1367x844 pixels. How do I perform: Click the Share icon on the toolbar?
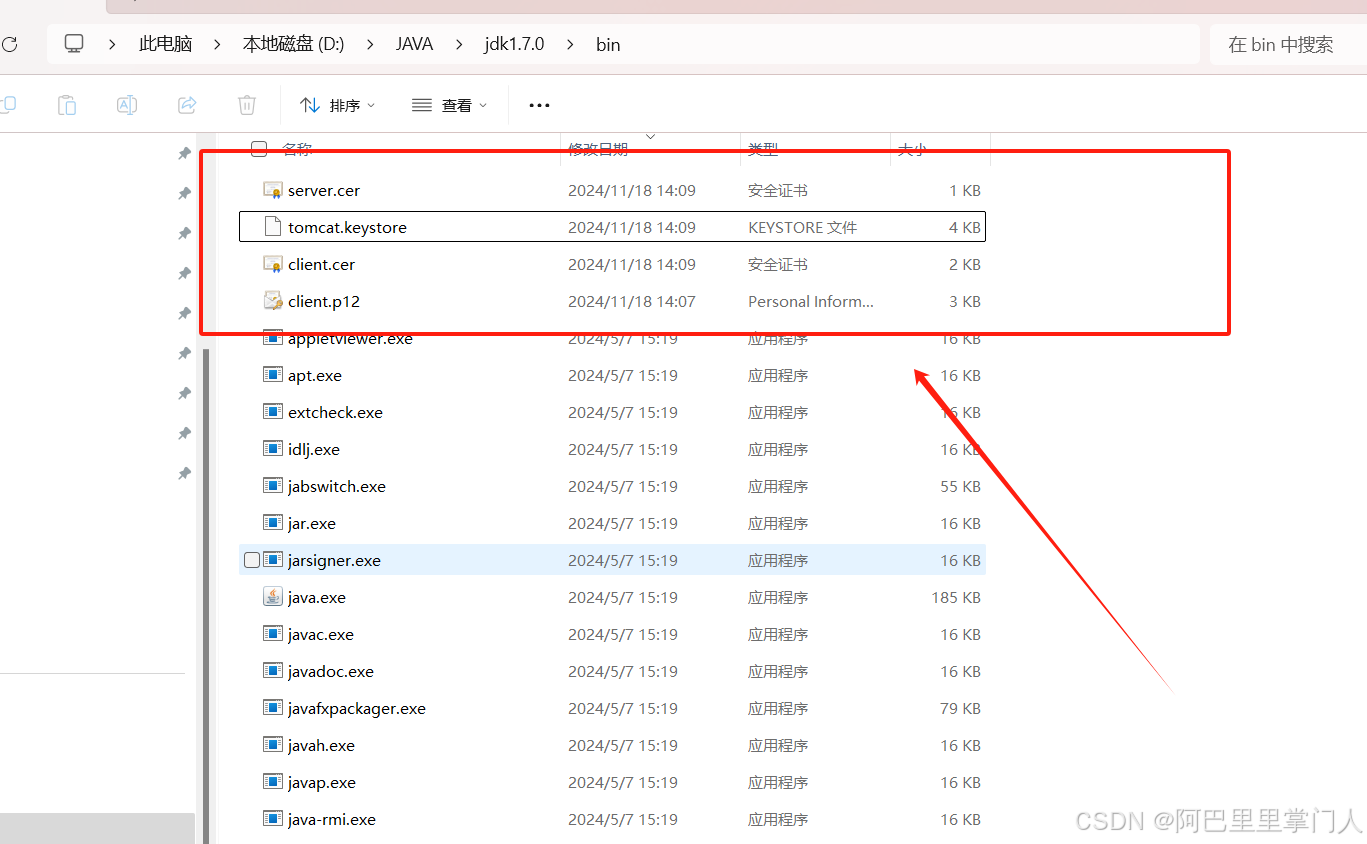[x=186, y=105]
